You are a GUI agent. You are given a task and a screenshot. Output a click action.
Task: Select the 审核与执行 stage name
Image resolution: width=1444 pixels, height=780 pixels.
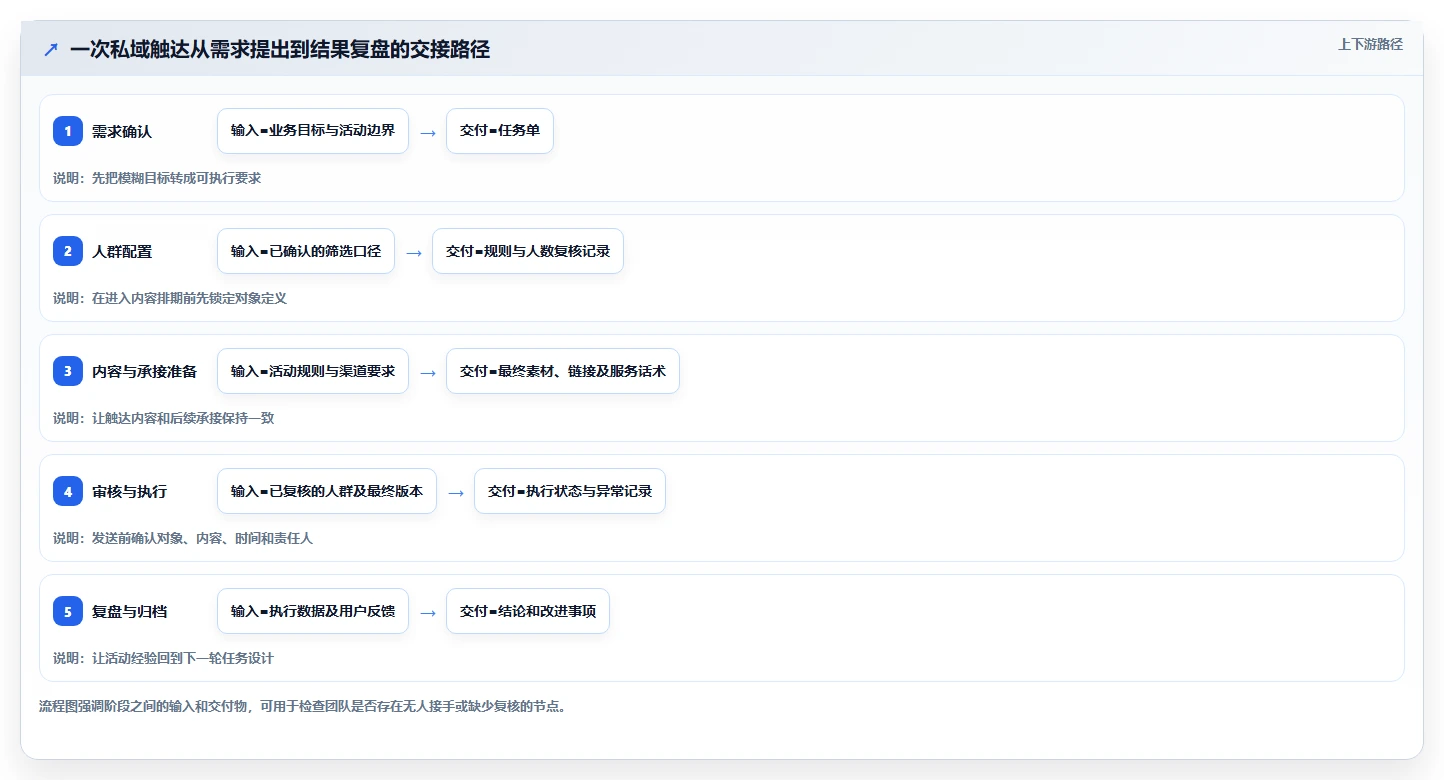[x=130, y=491]
